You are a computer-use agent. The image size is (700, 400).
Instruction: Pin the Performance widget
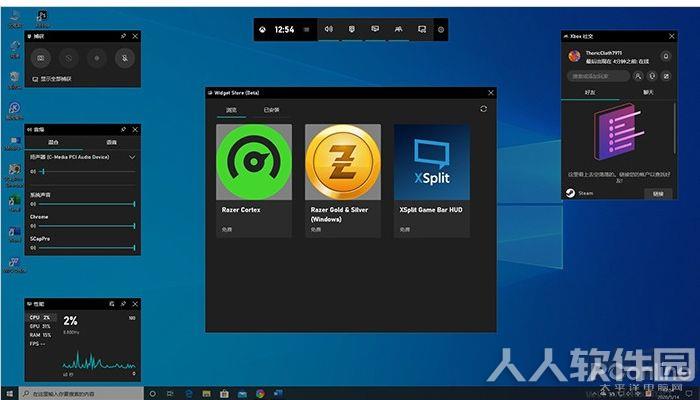click(x=123, y=304)
